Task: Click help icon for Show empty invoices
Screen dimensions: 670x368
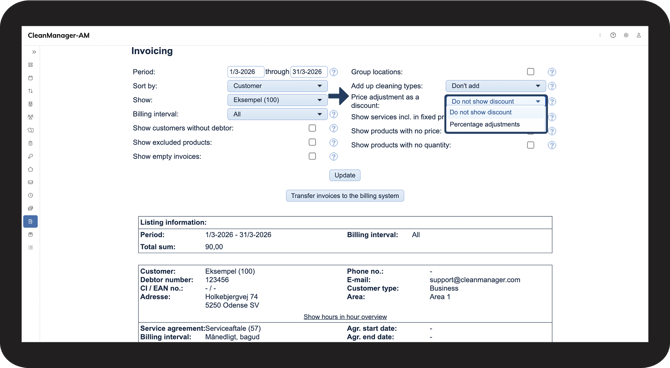Action: 334,156
